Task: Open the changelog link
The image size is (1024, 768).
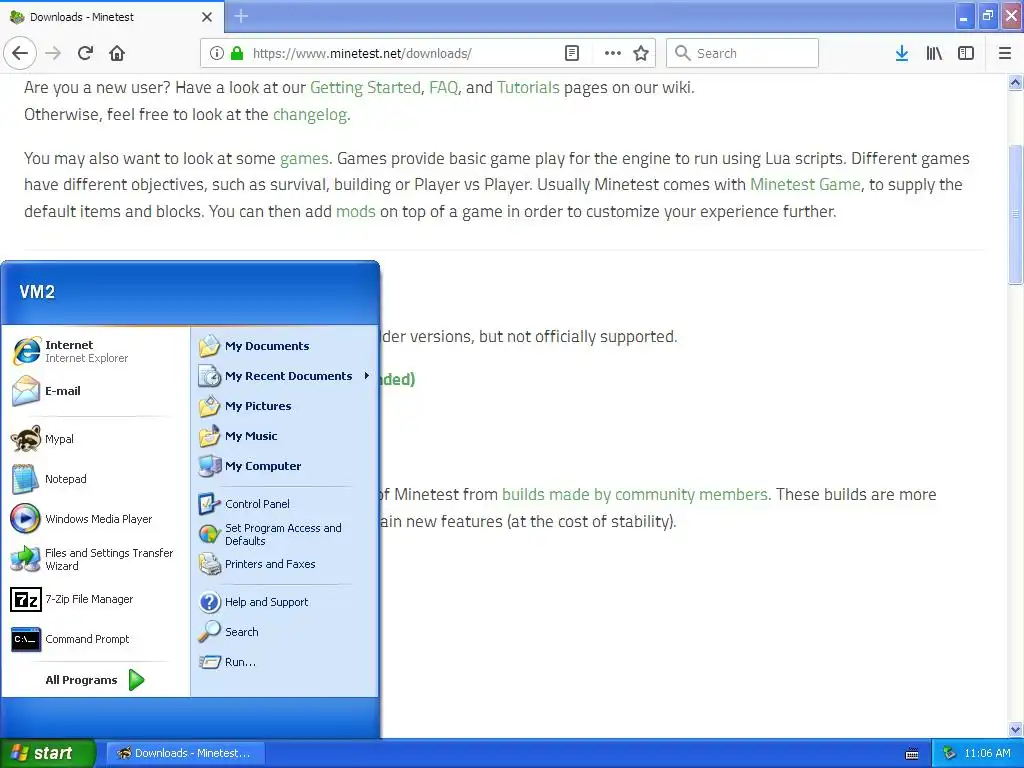Action: (310, 114)
